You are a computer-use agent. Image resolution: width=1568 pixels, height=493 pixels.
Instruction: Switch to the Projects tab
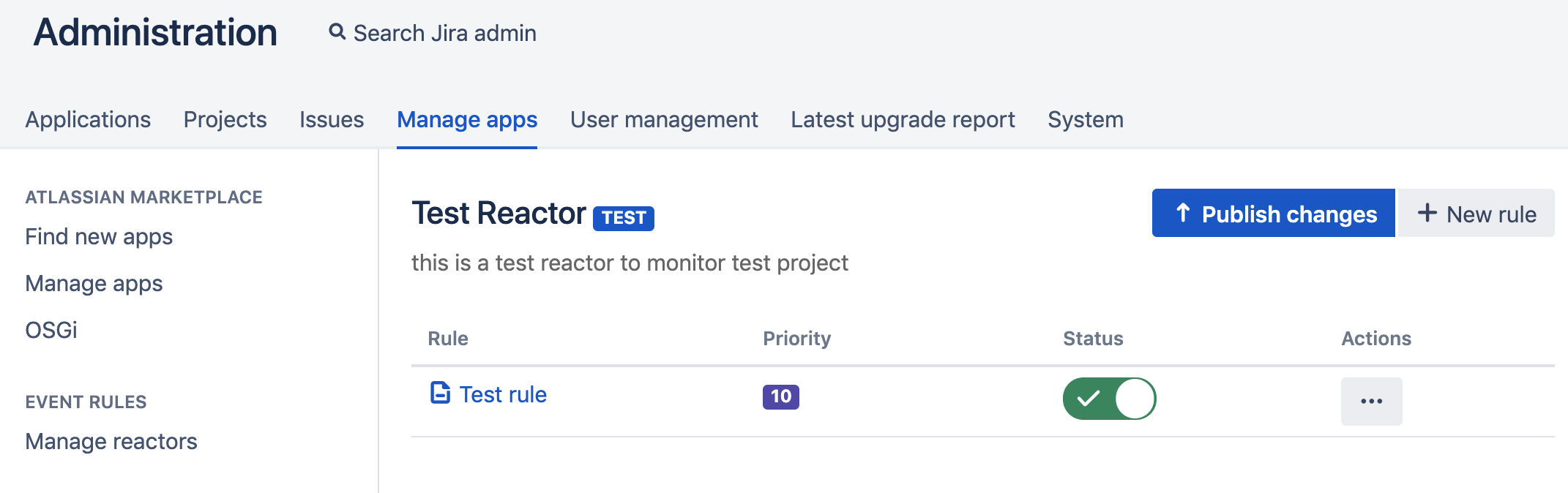pyautogui.click(x=225, y=119)
